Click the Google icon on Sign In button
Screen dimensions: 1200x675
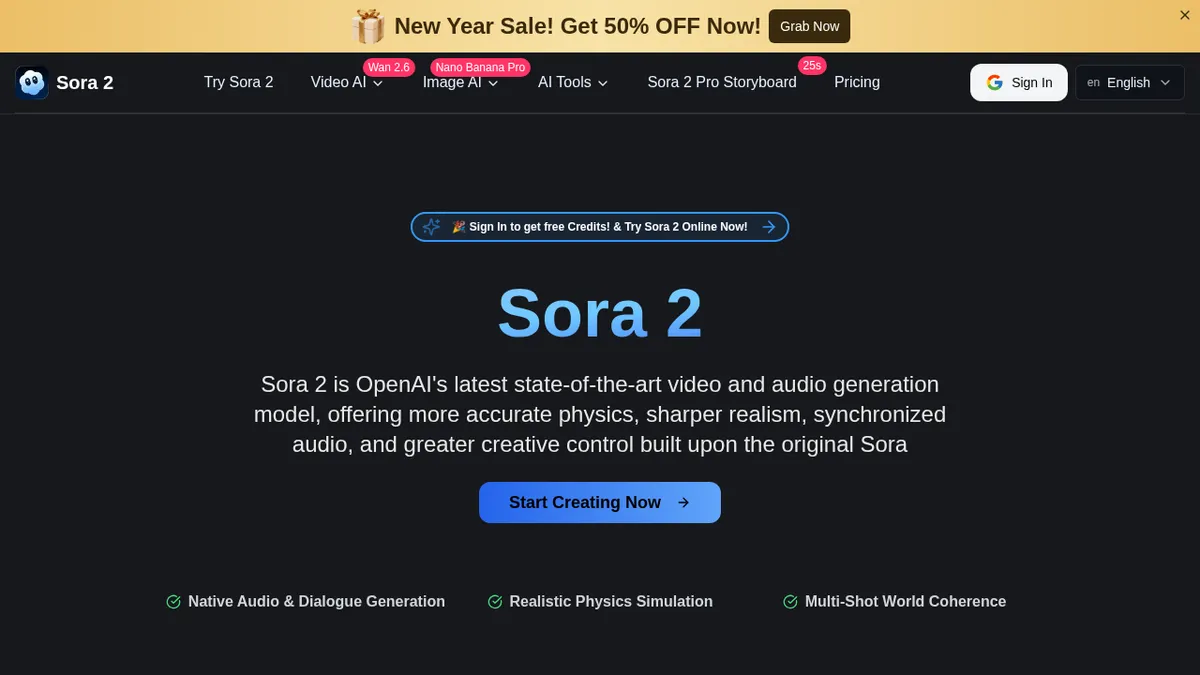pyautogui.click(x=994, y=82)
